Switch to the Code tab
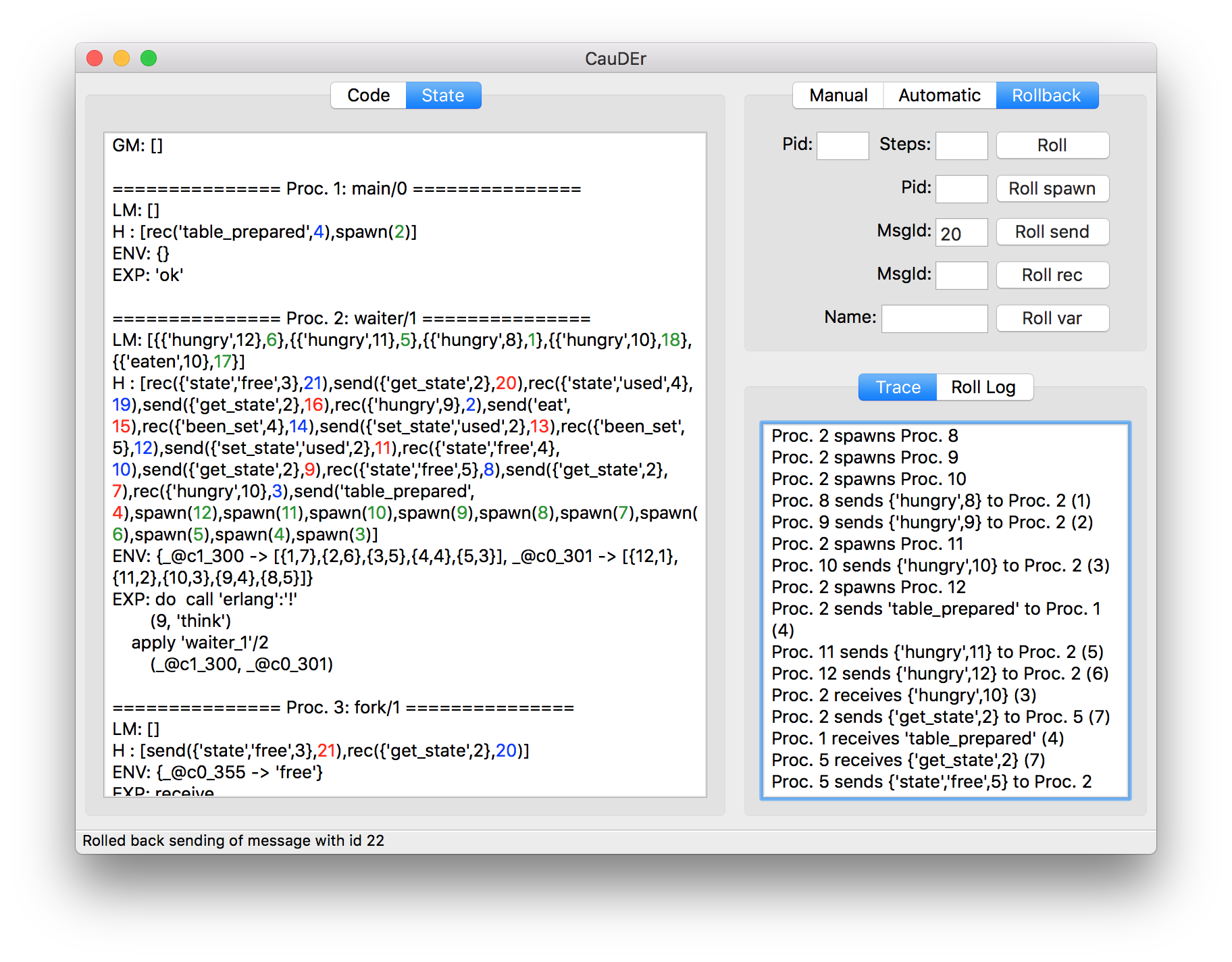The image size is (1232, 962). coord(368,95)
